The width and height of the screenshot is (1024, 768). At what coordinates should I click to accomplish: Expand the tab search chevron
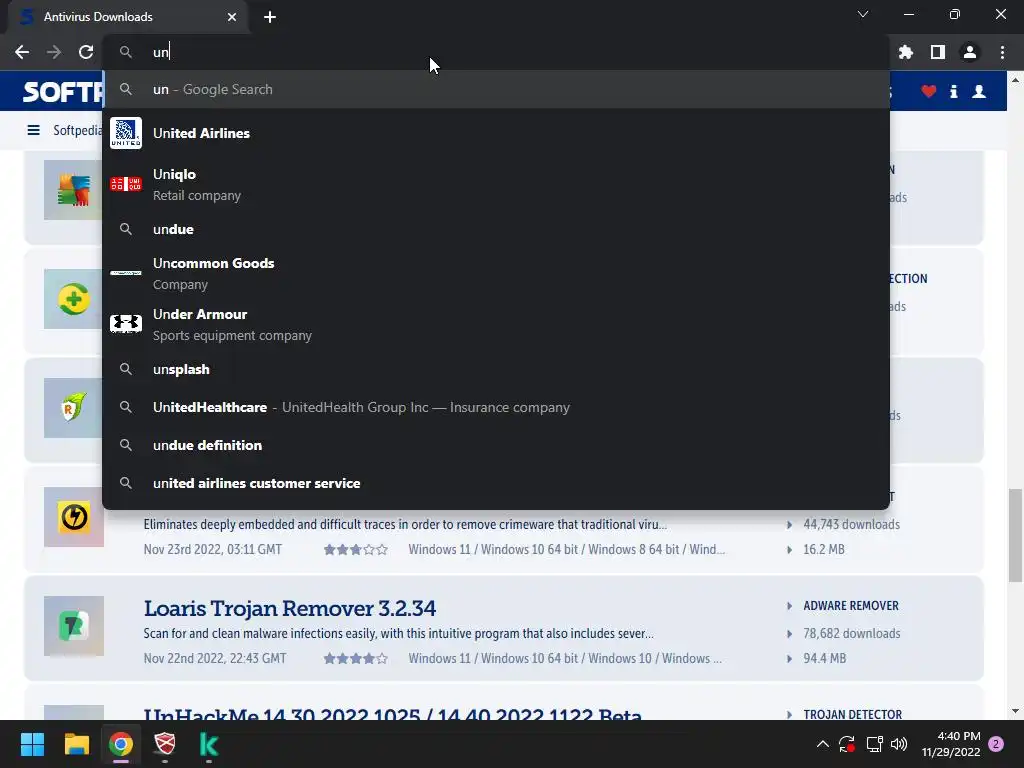click(x=863, y=14)
